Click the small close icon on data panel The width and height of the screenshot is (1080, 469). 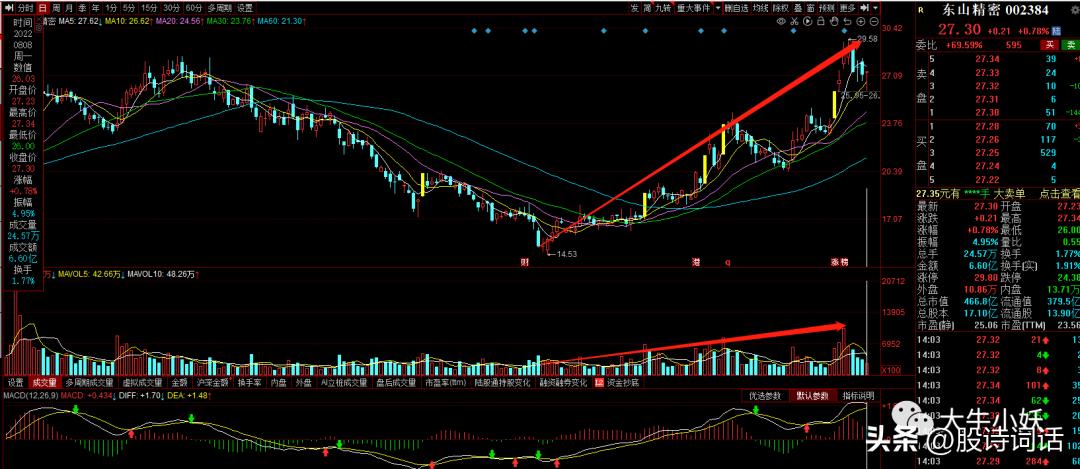pos(39,19)
